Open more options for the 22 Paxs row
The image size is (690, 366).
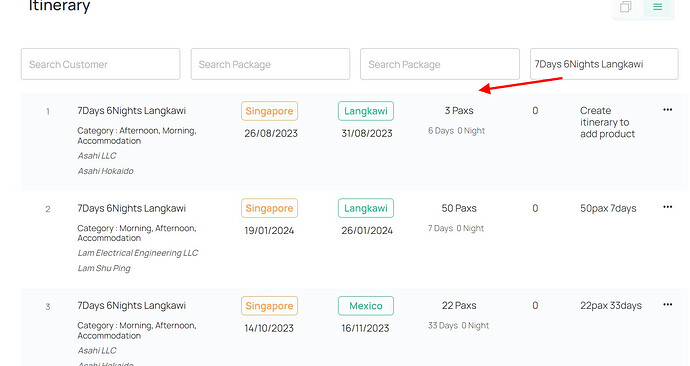(668, 304)
